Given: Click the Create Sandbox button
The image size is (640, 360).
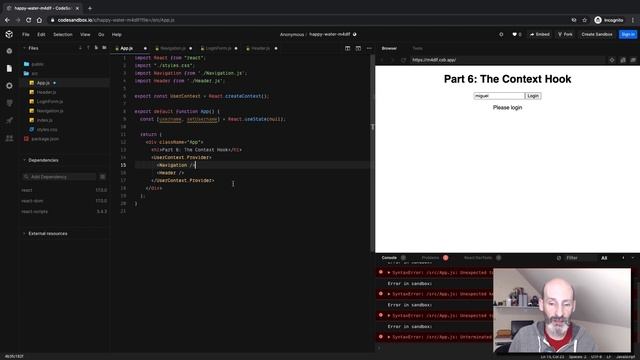Looking at the screenshot, I should 597,35.
